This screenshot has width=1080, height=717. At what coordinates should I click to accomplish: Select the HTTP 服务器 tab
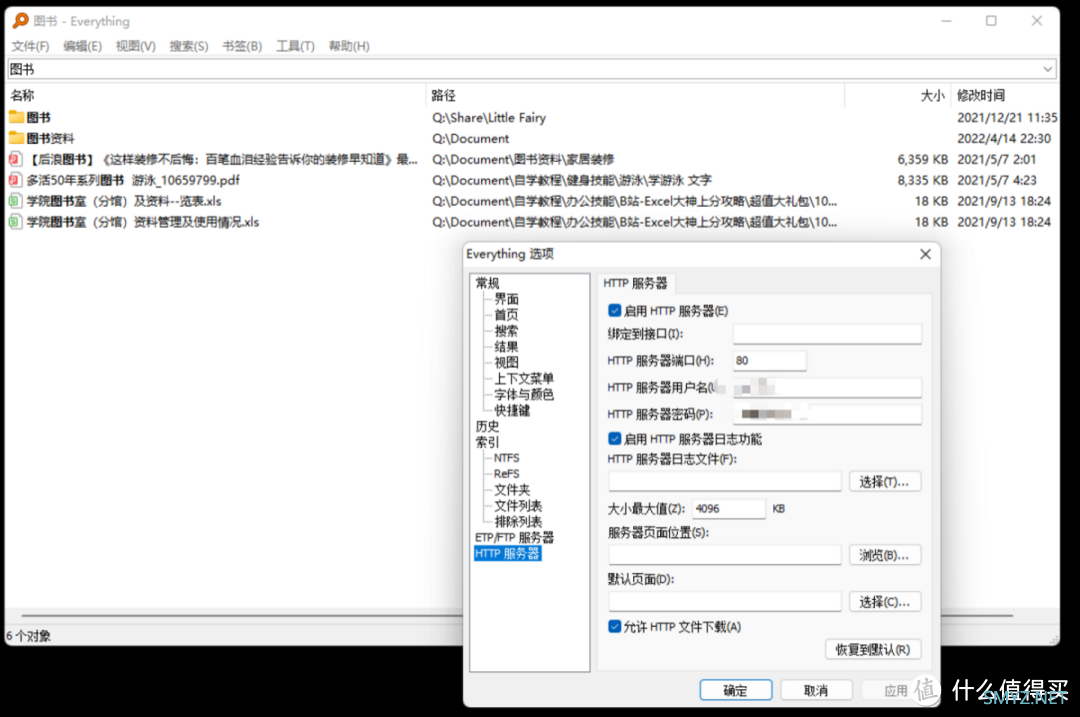click(635, 283)
